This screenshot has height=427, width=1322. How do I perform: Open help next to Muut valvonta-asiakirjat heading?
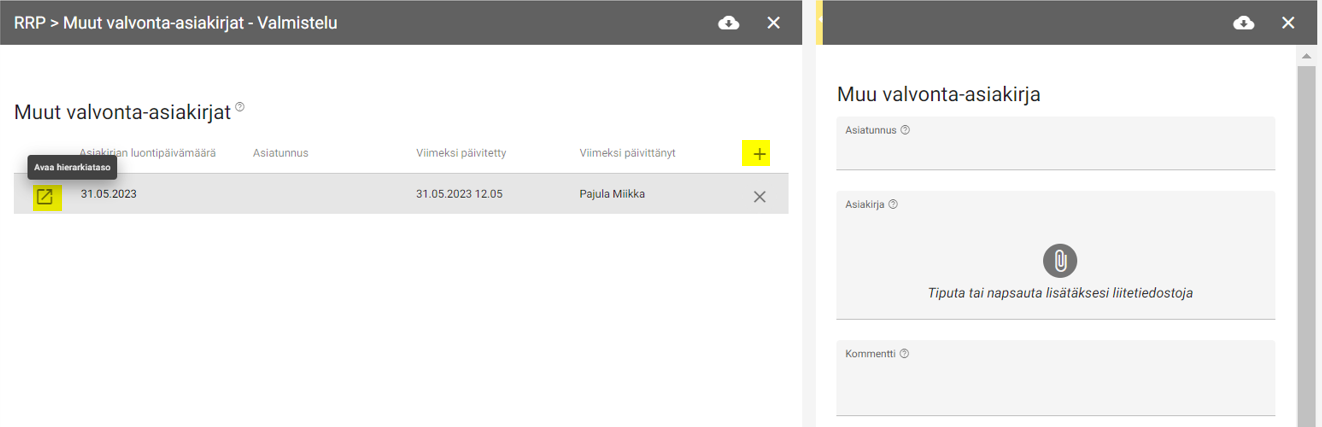240,107
